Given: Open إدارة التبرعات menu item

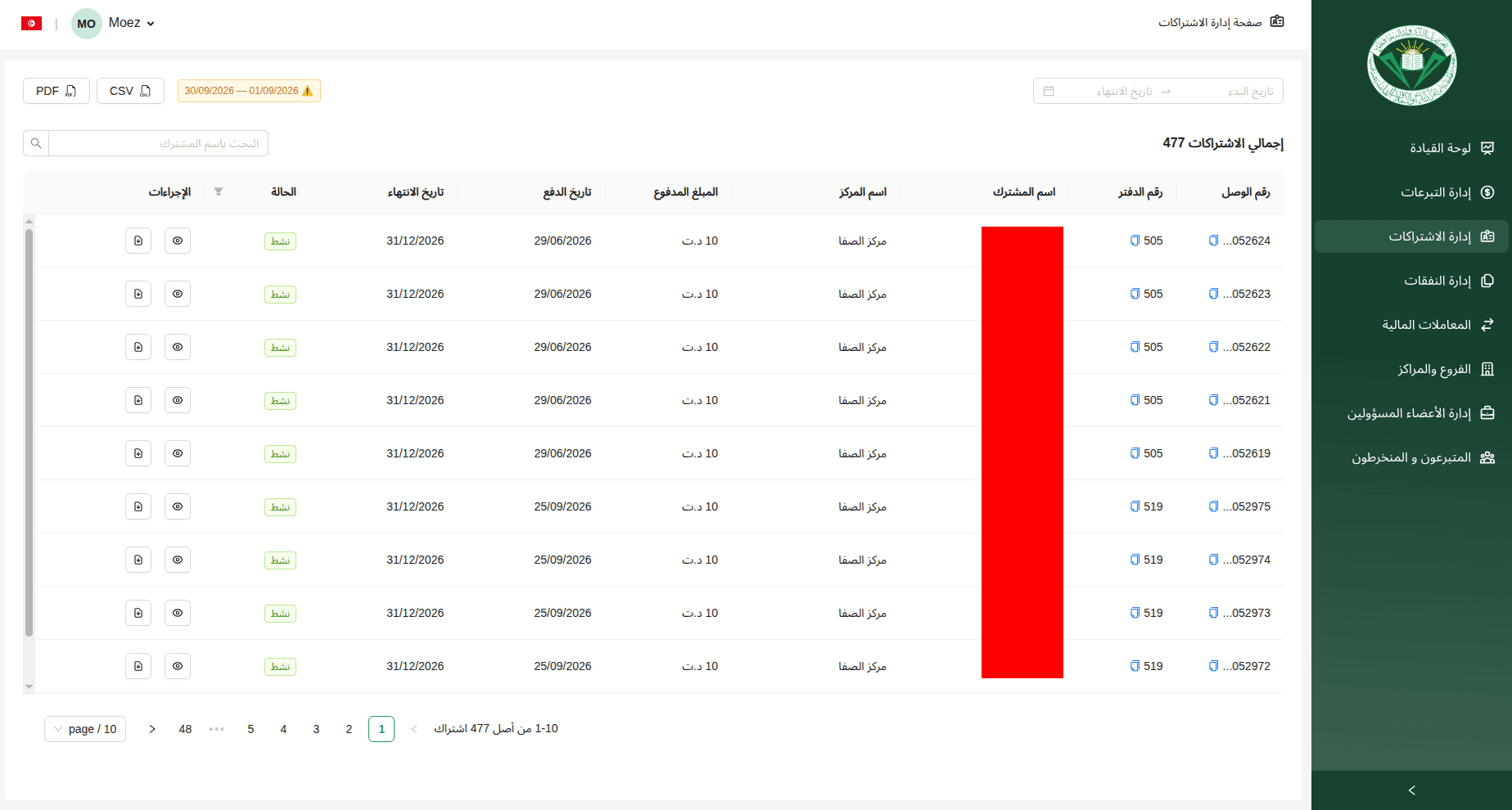Looking at the screenshot, I should click(1411, 192).
